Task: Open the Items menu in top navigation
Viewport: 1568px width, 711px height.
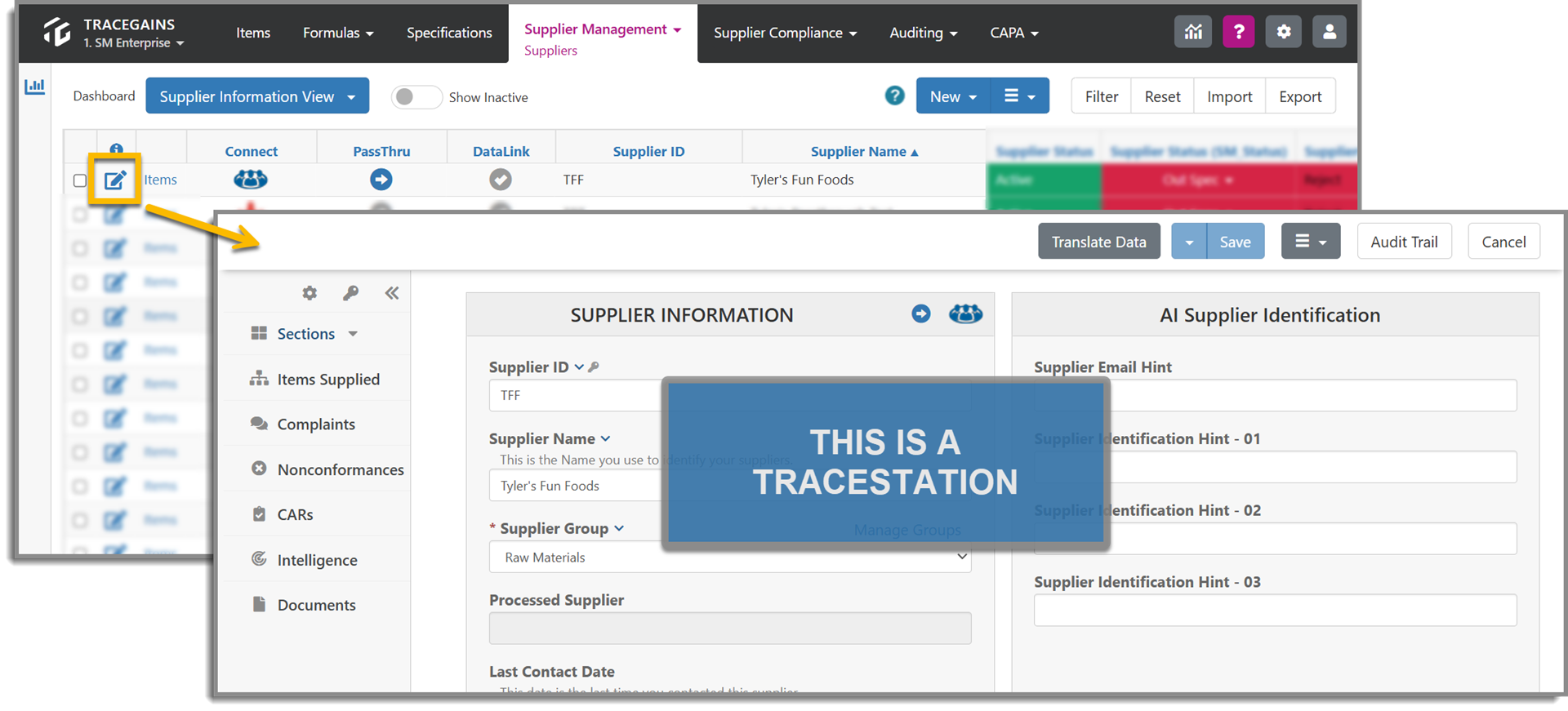Action: (253, 33)
